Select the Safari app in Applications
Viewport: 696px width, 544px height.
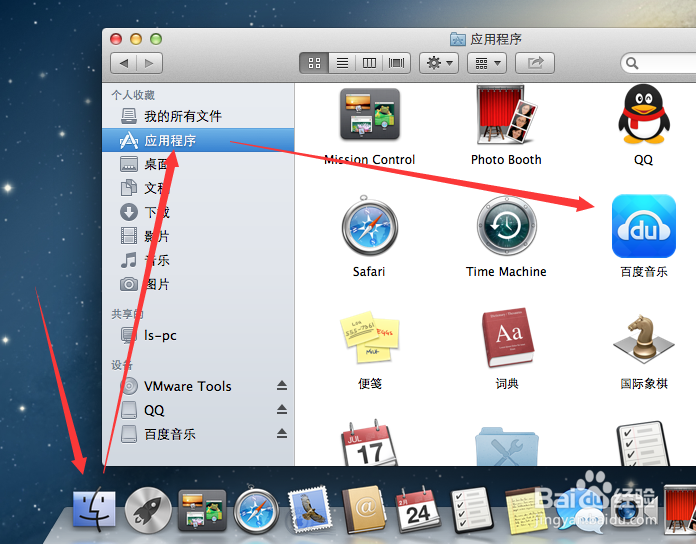[x=369, y=226]
